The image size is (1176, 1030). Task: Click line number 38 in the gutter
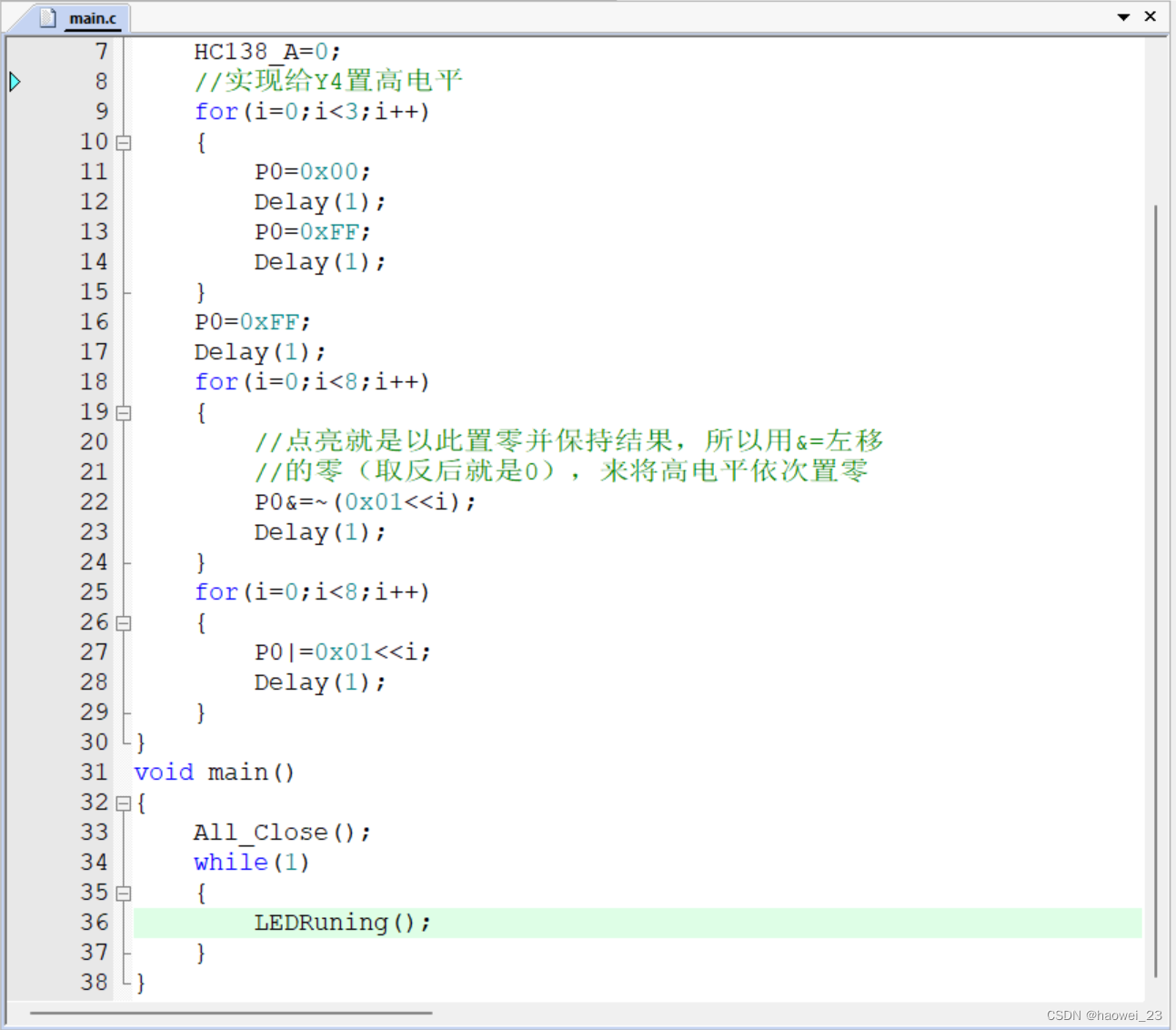94,983
